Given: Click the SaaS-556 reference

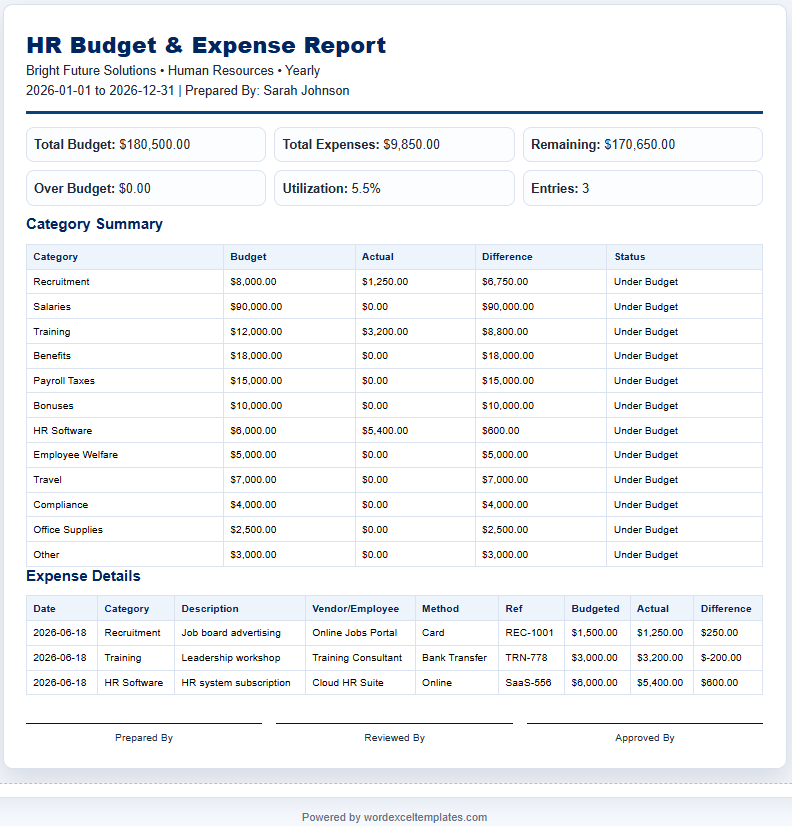Looking at the screenshot, I should 528,683.
